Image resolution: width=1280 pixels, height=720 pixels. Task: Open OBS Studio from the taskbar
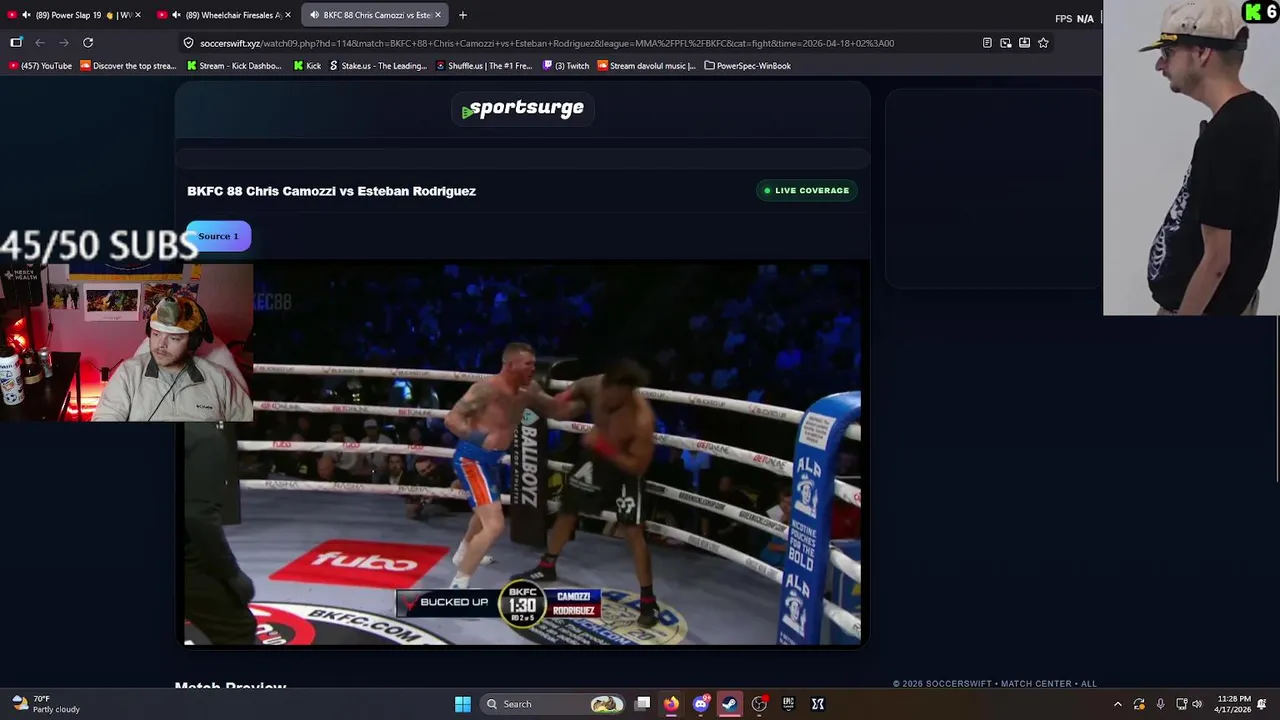point(759,704)
